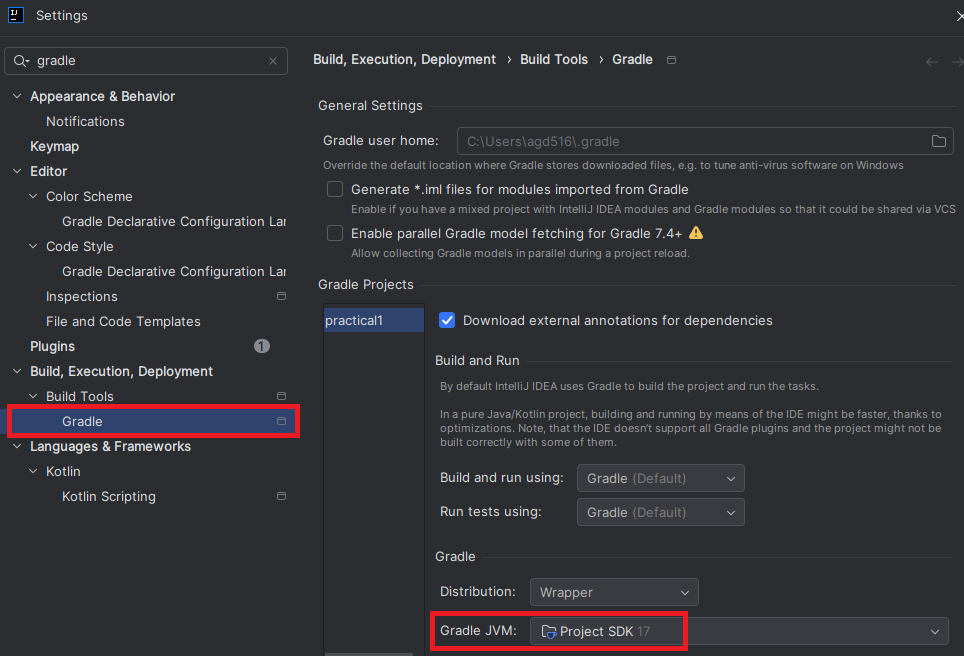Viewport: 964px width, 656px height.
Task: Collapse the Appearance & Behavior section
Action: tap(15, 96)
